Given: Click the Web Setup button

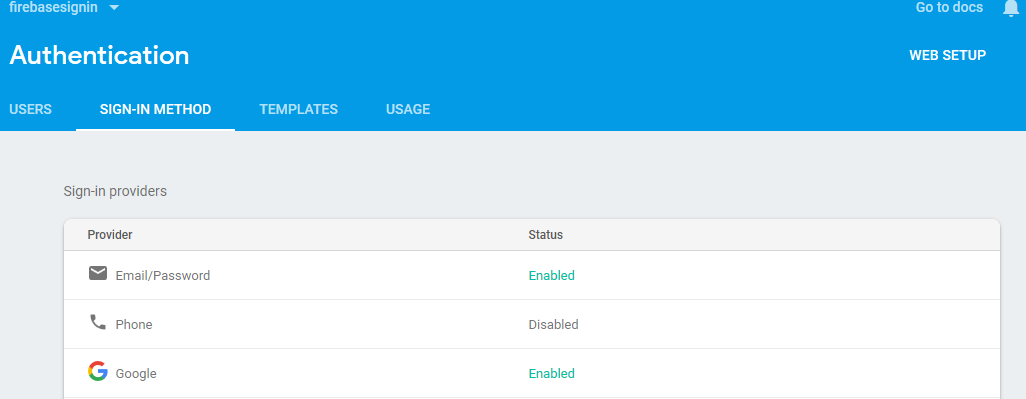Looking at the screenshot, I should [x=947, y=56].
